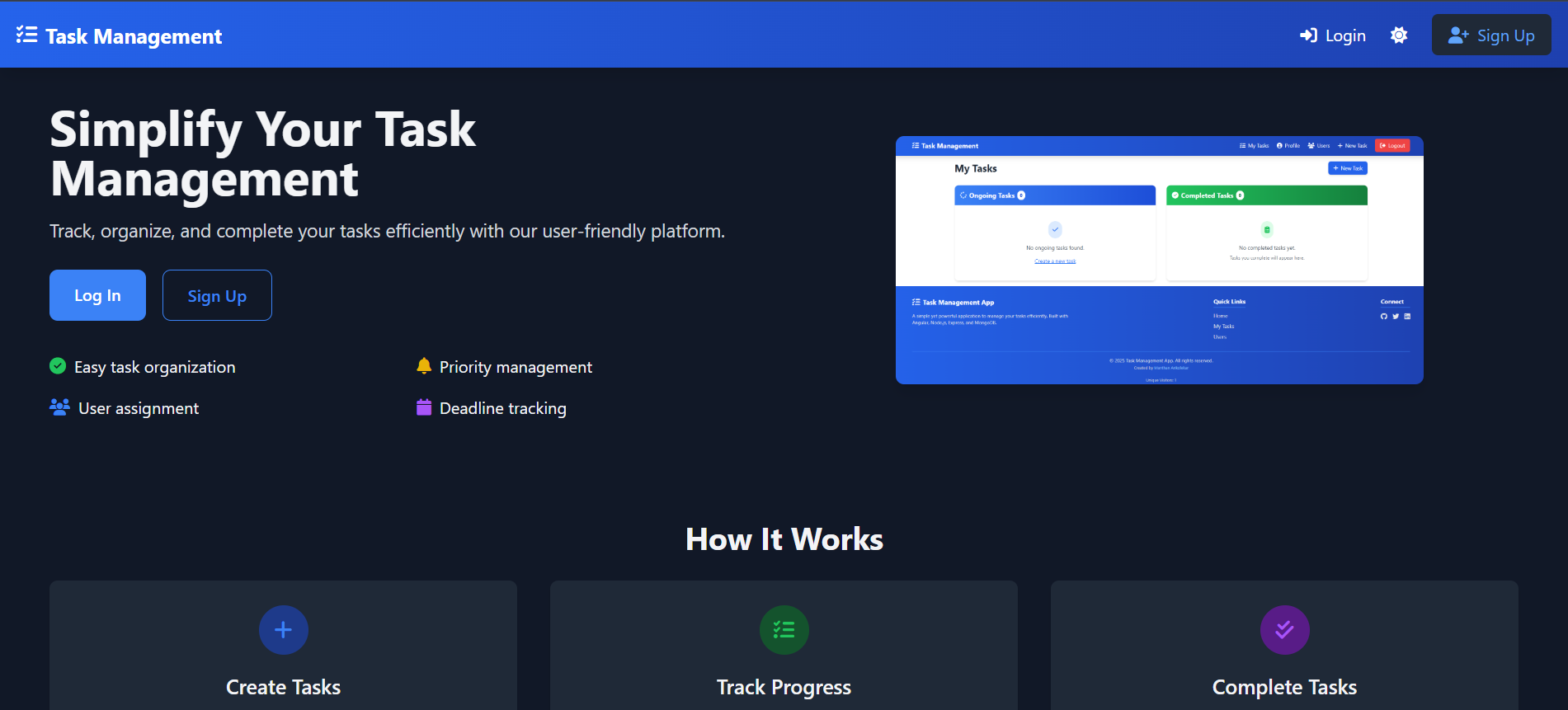Click the 'Complete Tasks' card title
This screenshot has width=1568, height=710.
click(1285, 687)
